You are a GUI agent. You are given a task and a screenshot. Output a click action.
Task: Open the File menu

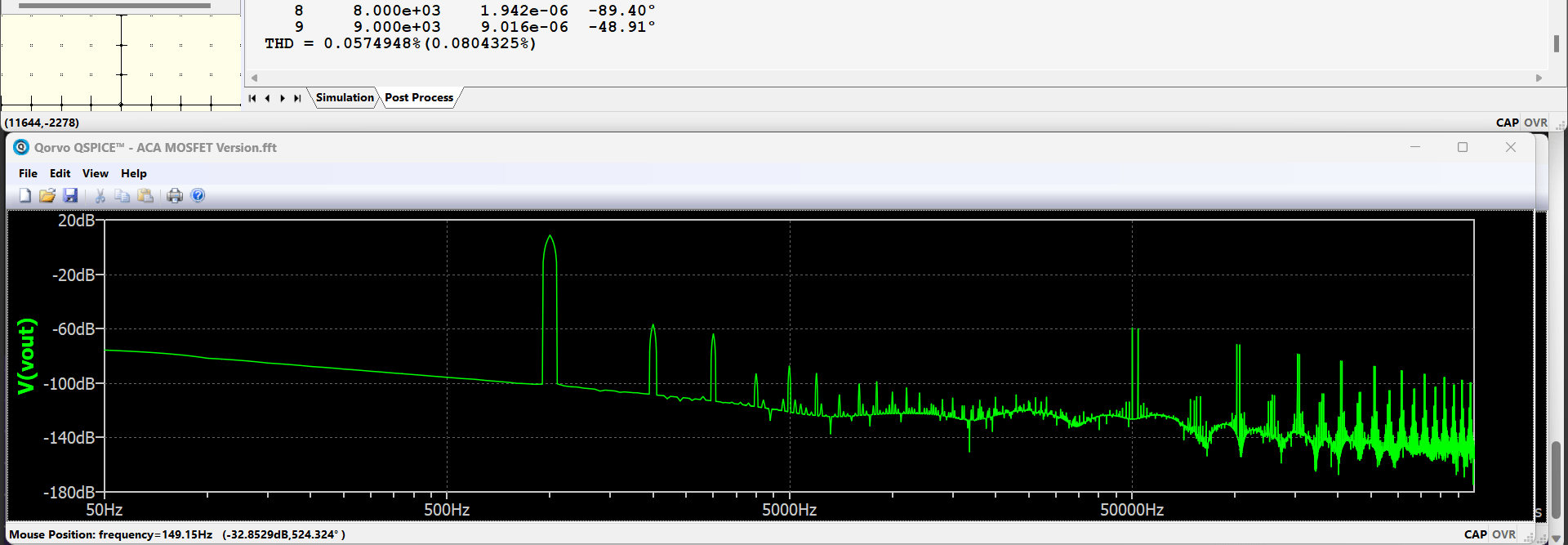tap(28, 173)
